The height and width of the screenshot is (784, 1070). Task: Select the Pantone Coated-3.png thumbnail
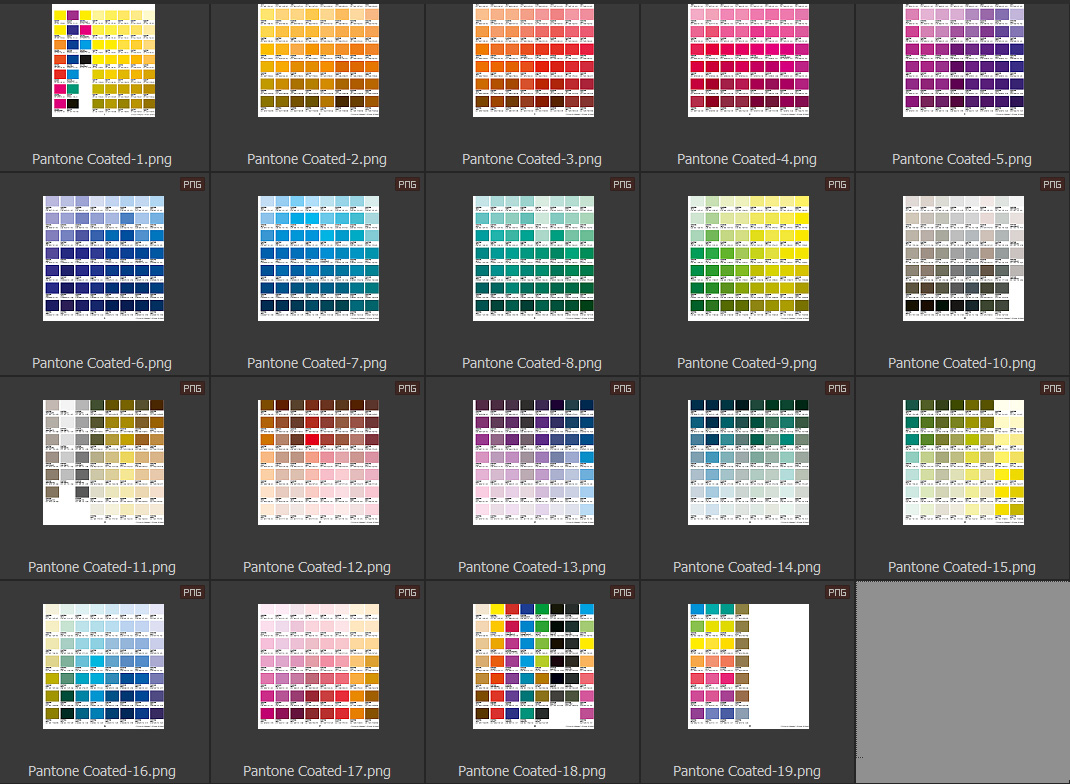(x=534, y=60)
